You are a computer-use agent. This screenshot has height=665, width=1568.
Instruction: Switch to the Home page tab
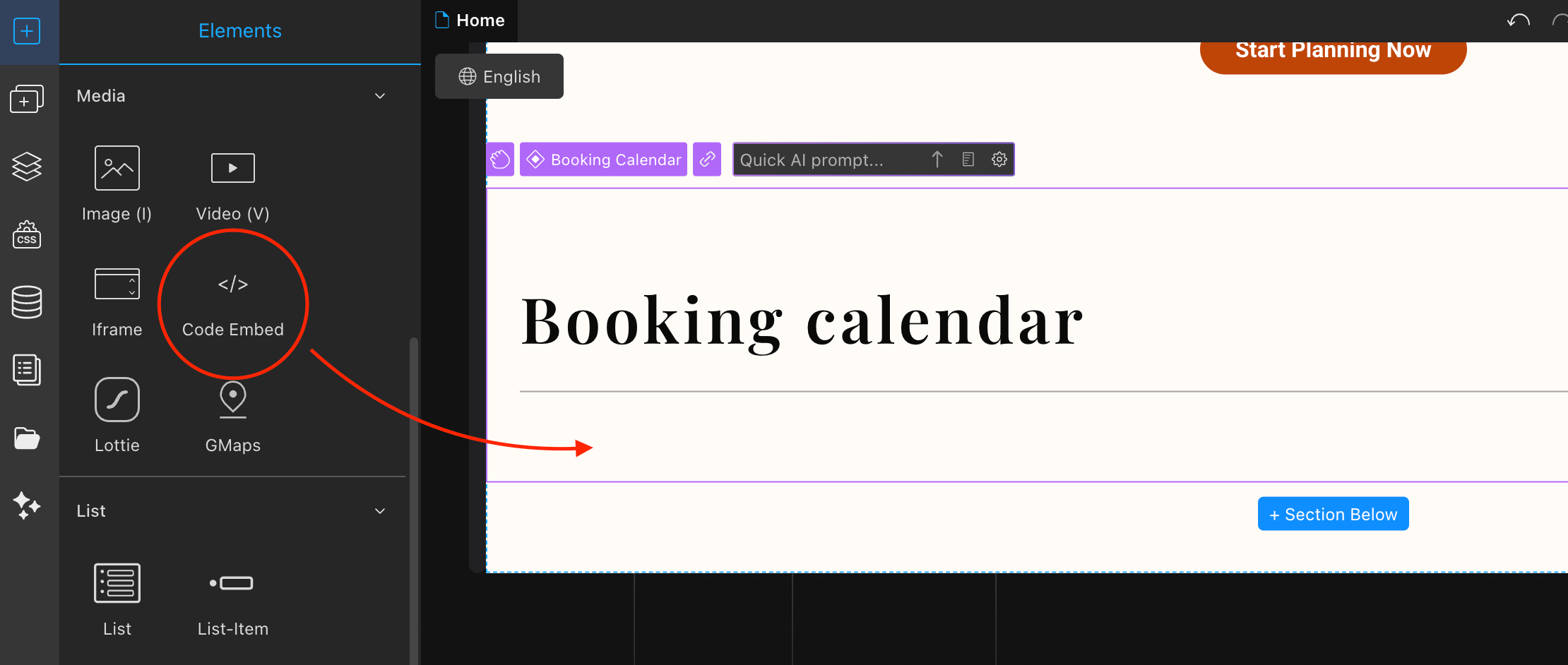tap(470, 20)
